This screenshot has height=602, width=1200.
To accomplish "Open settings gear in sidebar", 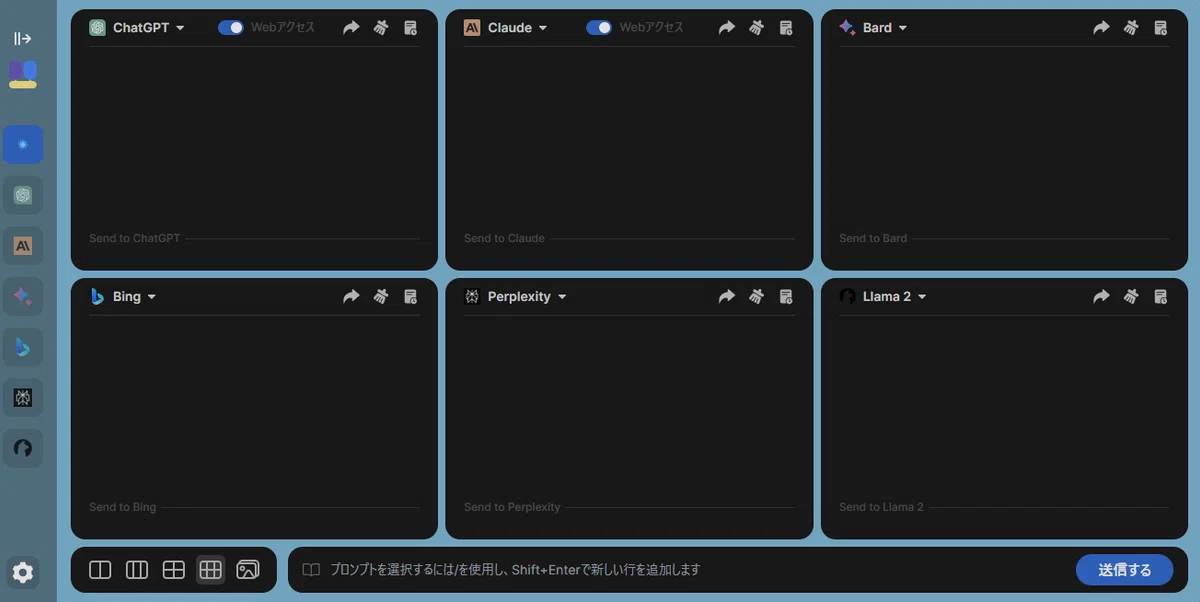I will [x=22, y=572].
